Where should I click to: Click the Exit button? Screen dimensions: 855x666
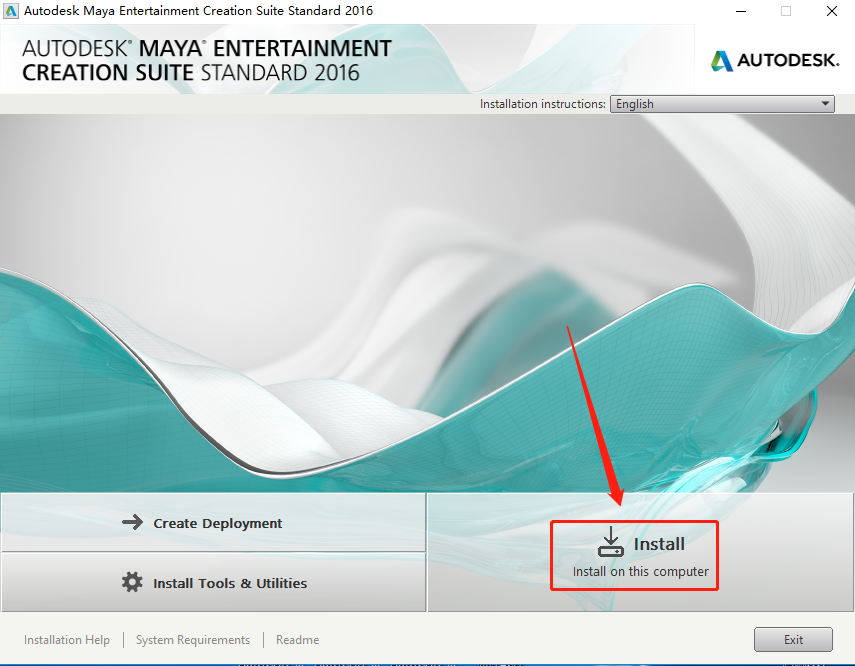[x=793, y=639]
